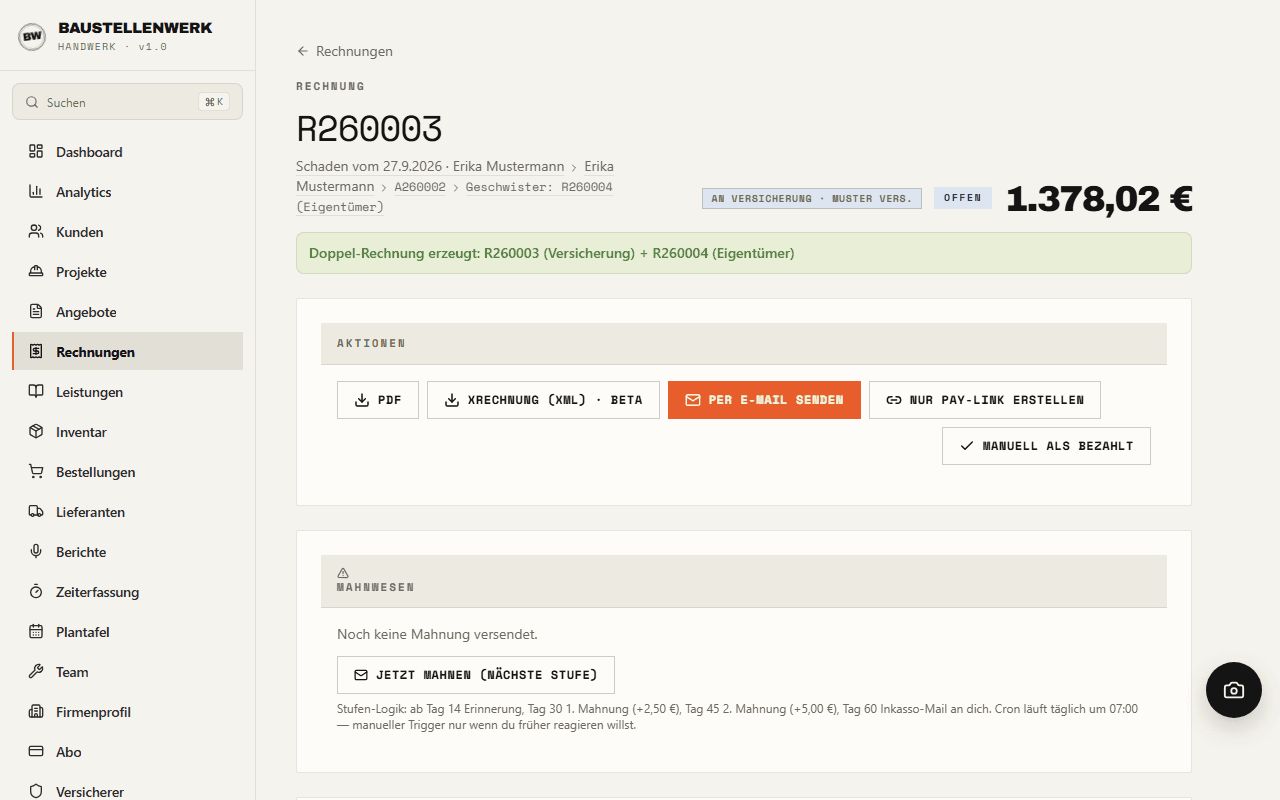Create only a Pay-Link
The image size is (1280, 800).
[985, 400]
